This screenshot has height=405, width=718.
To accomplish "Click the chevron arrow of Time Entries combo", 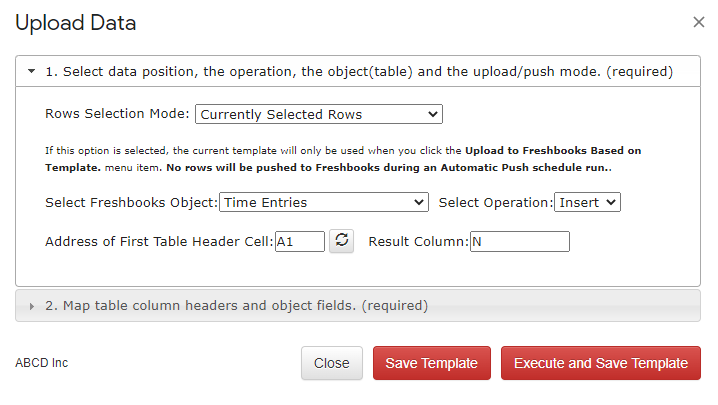I will (419, 202).
